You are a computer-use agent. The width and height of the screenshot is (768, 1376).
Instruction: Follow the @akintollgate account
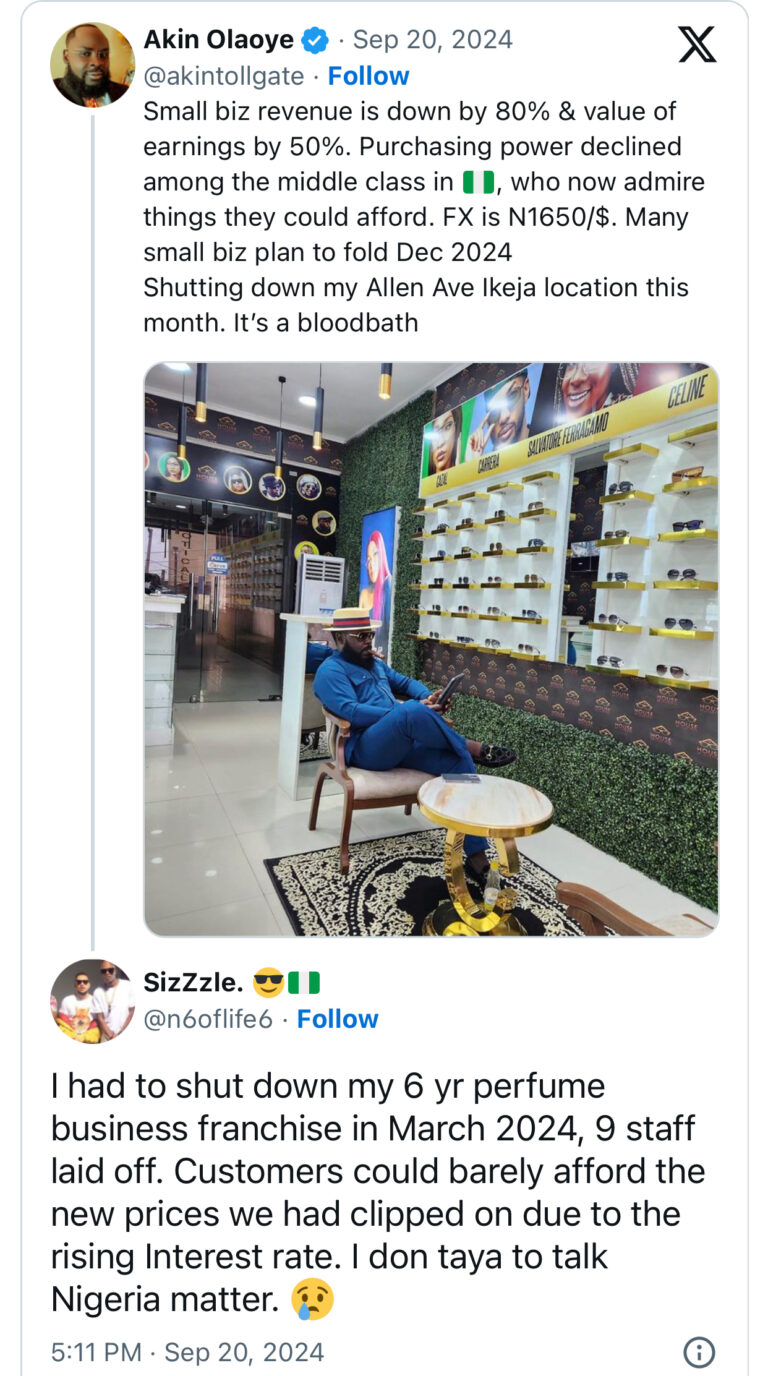coord(368,76)
